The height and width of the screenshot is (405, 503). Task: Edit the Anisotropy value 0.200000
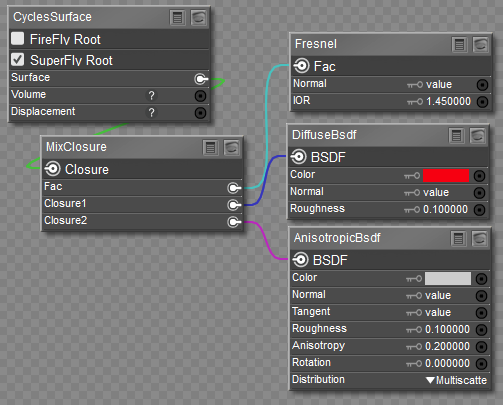pyautogui.click(x=447, y=347)
